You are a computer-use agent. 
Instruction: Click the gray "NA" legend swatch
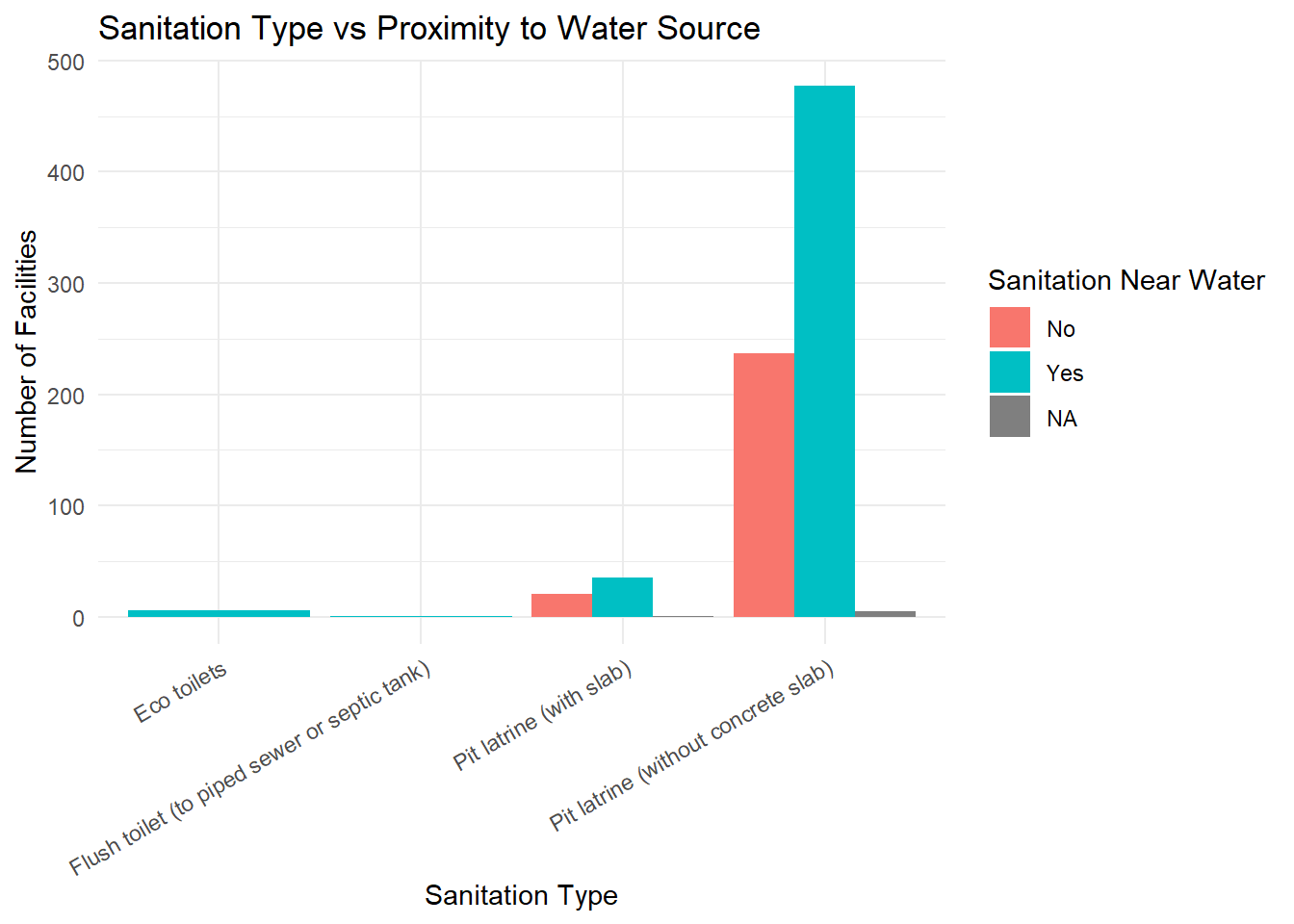tap(1009, 418)
